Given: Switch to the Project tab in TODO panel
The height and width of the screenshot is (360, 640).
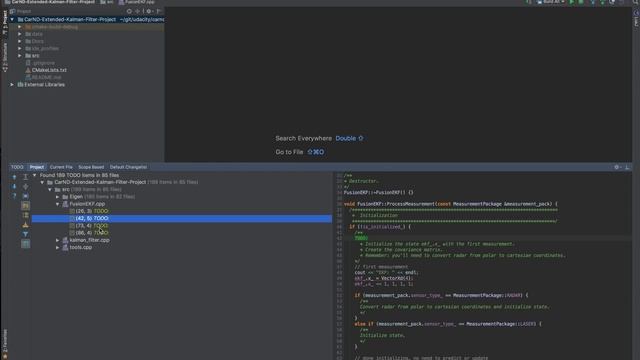Looking at the screenshot, I should [x=37, y=167].
